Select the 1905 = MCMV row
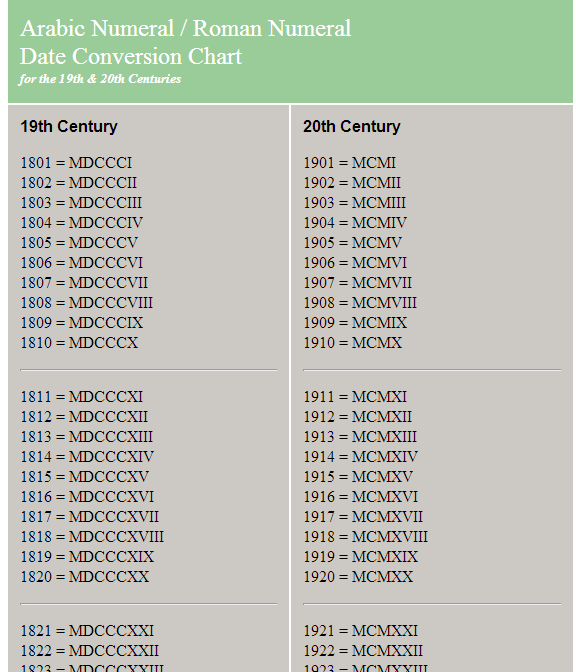The width and height of the screenshot is (576, 672). tap(353, 243)
